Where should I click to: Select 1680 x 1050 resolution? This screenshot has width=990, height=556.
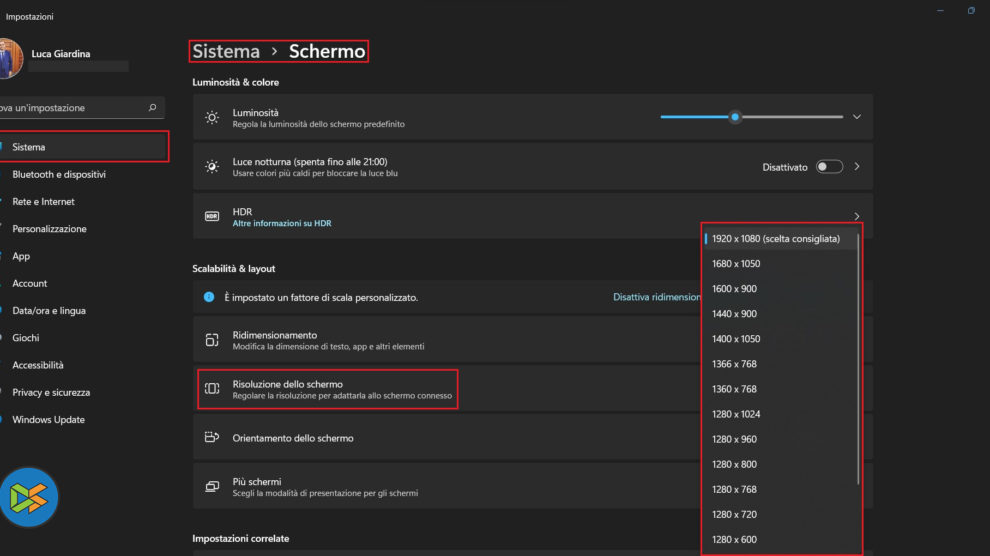pyautogui.click(x=736, y=264)
